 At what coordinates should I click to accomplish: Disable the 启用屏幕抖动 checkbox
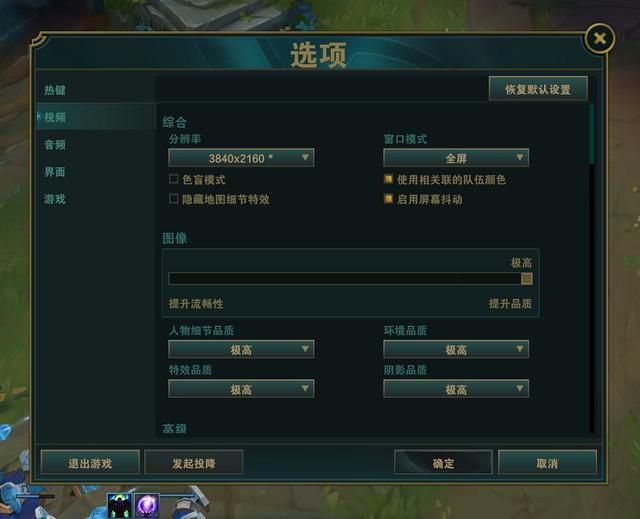(388, 199)
